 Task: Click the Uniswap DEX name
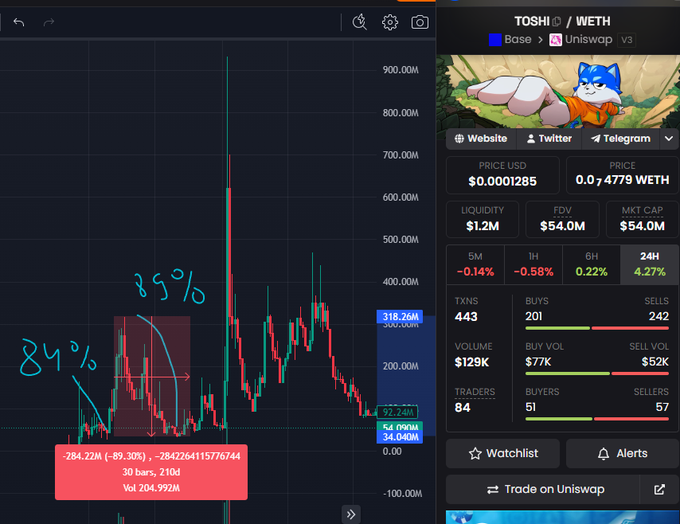[x=588, y=39]
